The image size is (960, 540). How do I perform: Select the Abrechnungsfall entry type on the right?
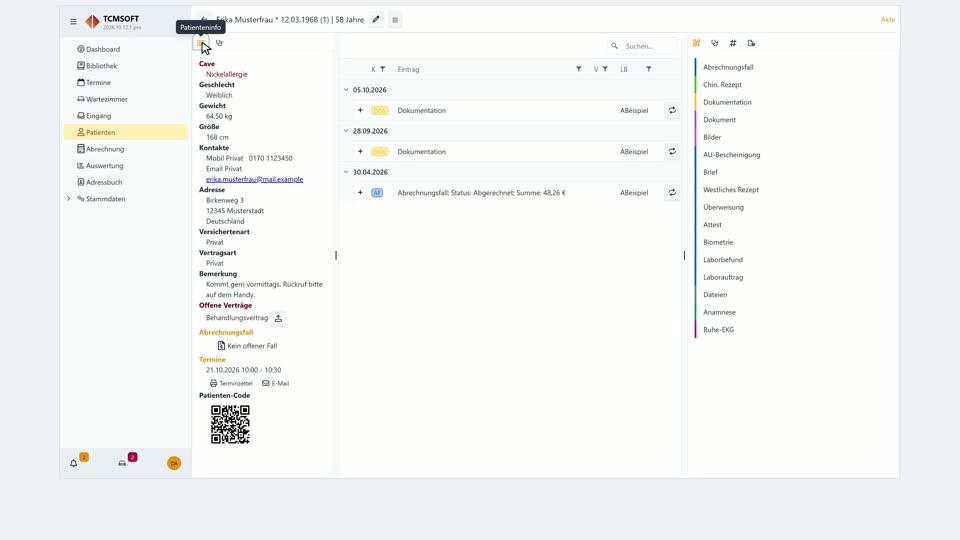(728, 67)
